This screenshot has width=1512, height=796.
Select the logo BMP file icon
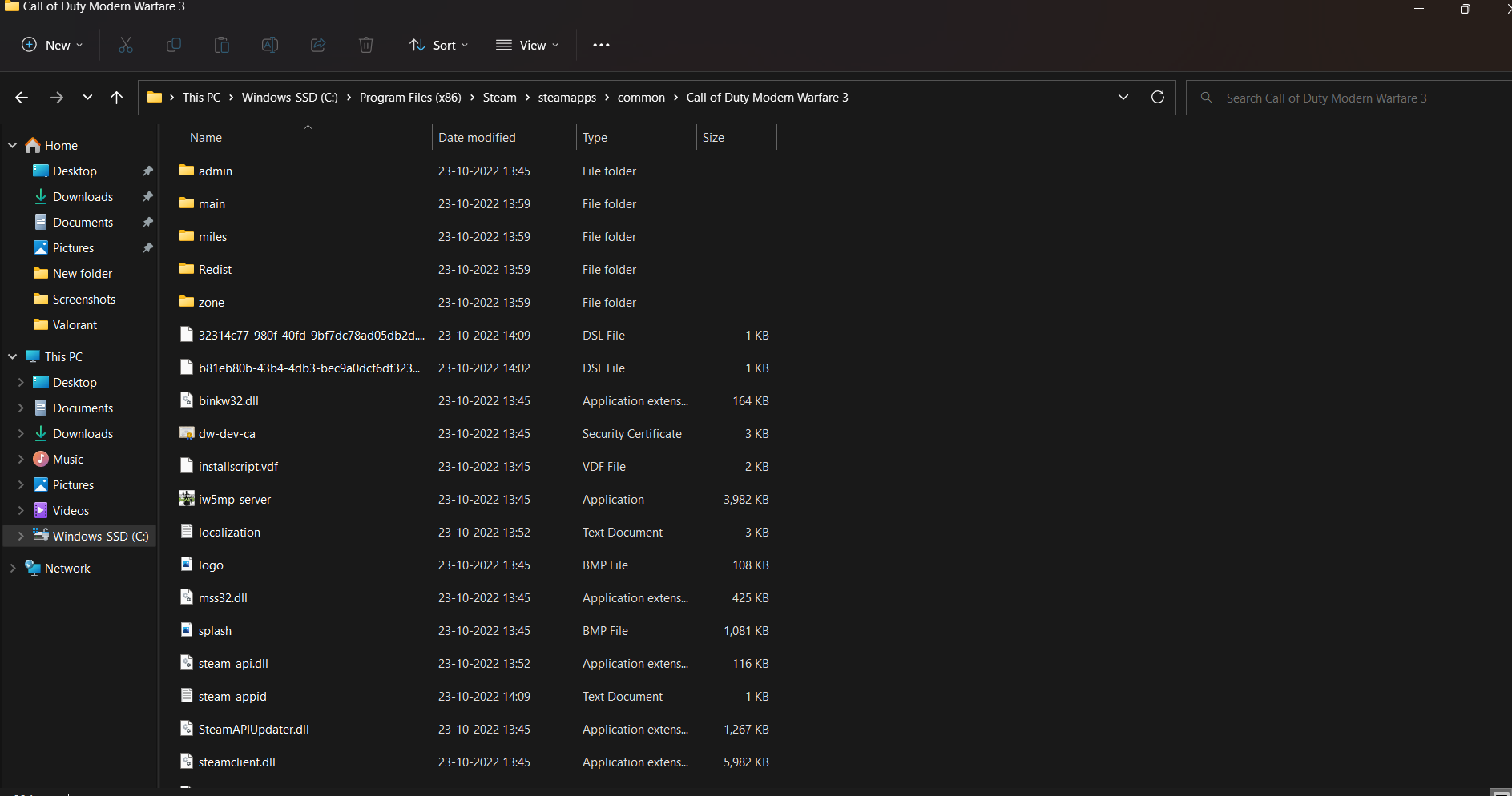coord(187,565)
